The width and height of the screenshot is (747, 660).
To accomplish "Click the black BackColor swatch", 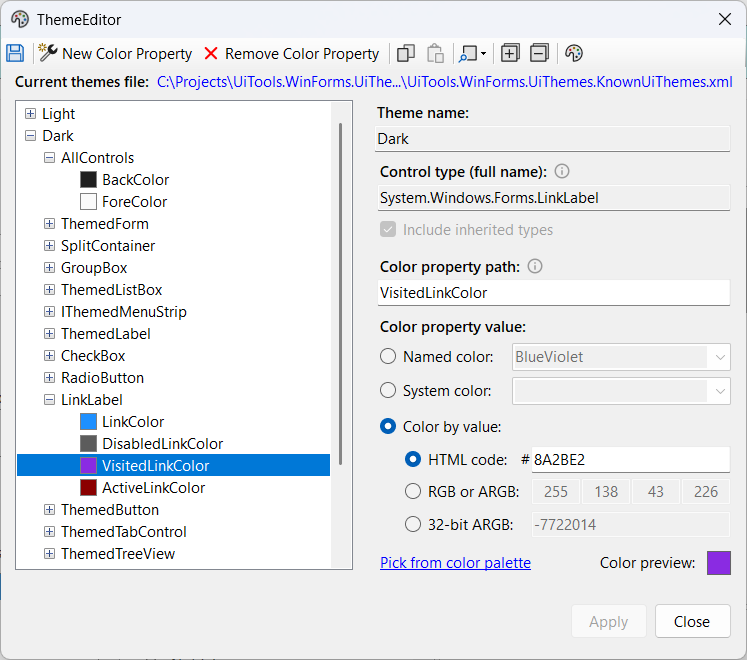I will point(88,180).
